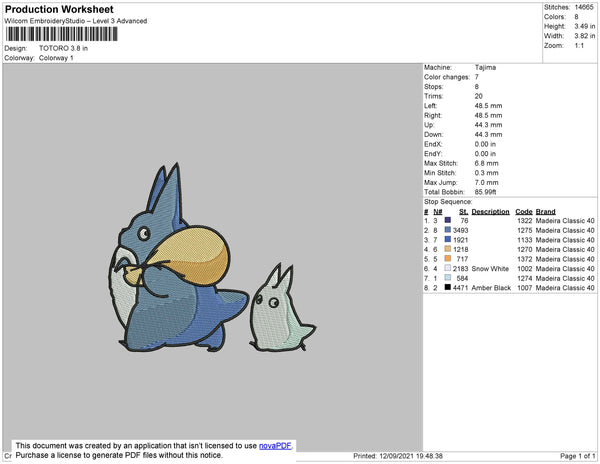Image resolution: width=600 pixels, height=464 pixels.
Task: Click the 'Color changes:' label
Action: click(x=447, y=77)
